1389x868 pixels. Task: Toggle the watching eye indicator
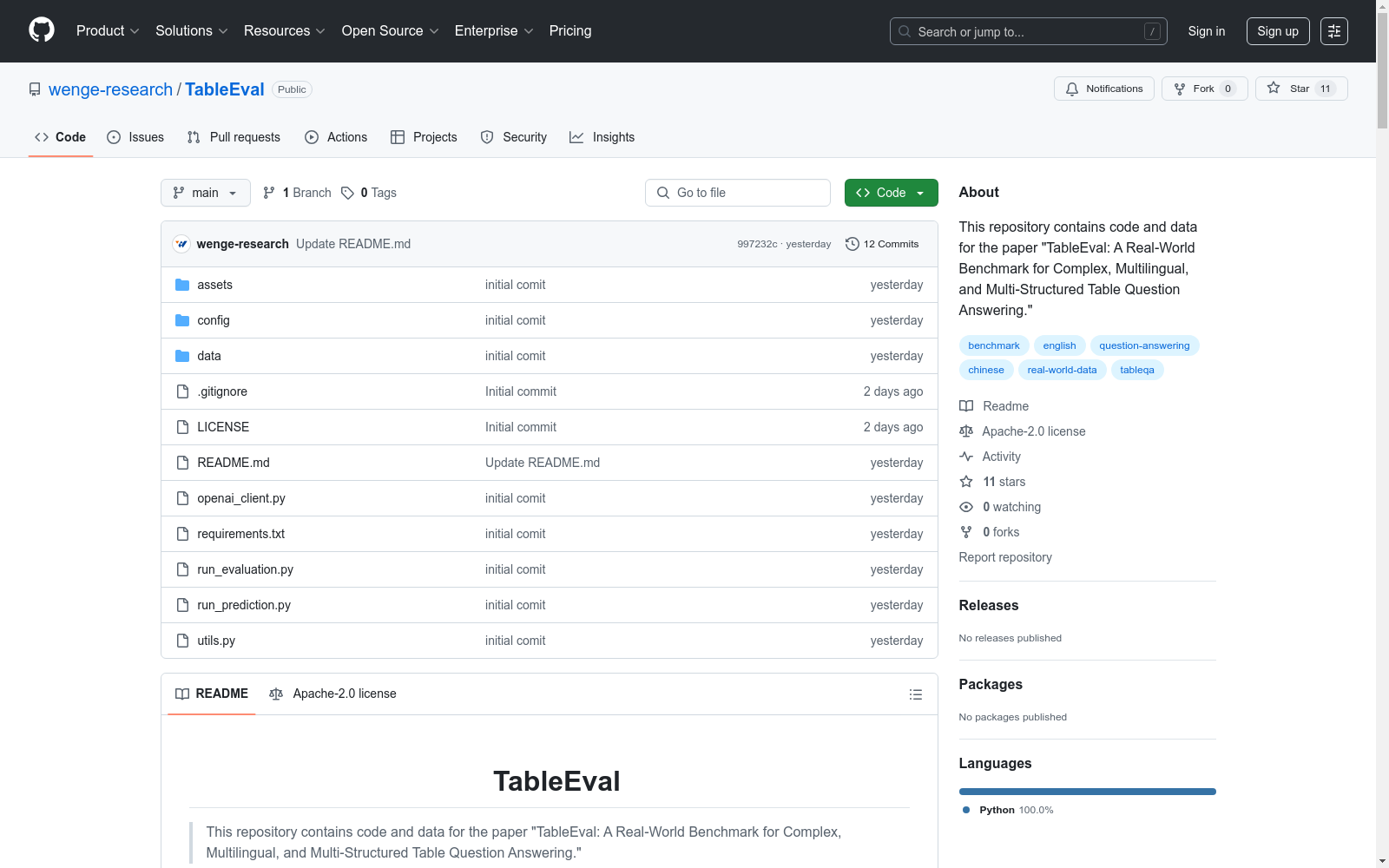pos(965,506)
